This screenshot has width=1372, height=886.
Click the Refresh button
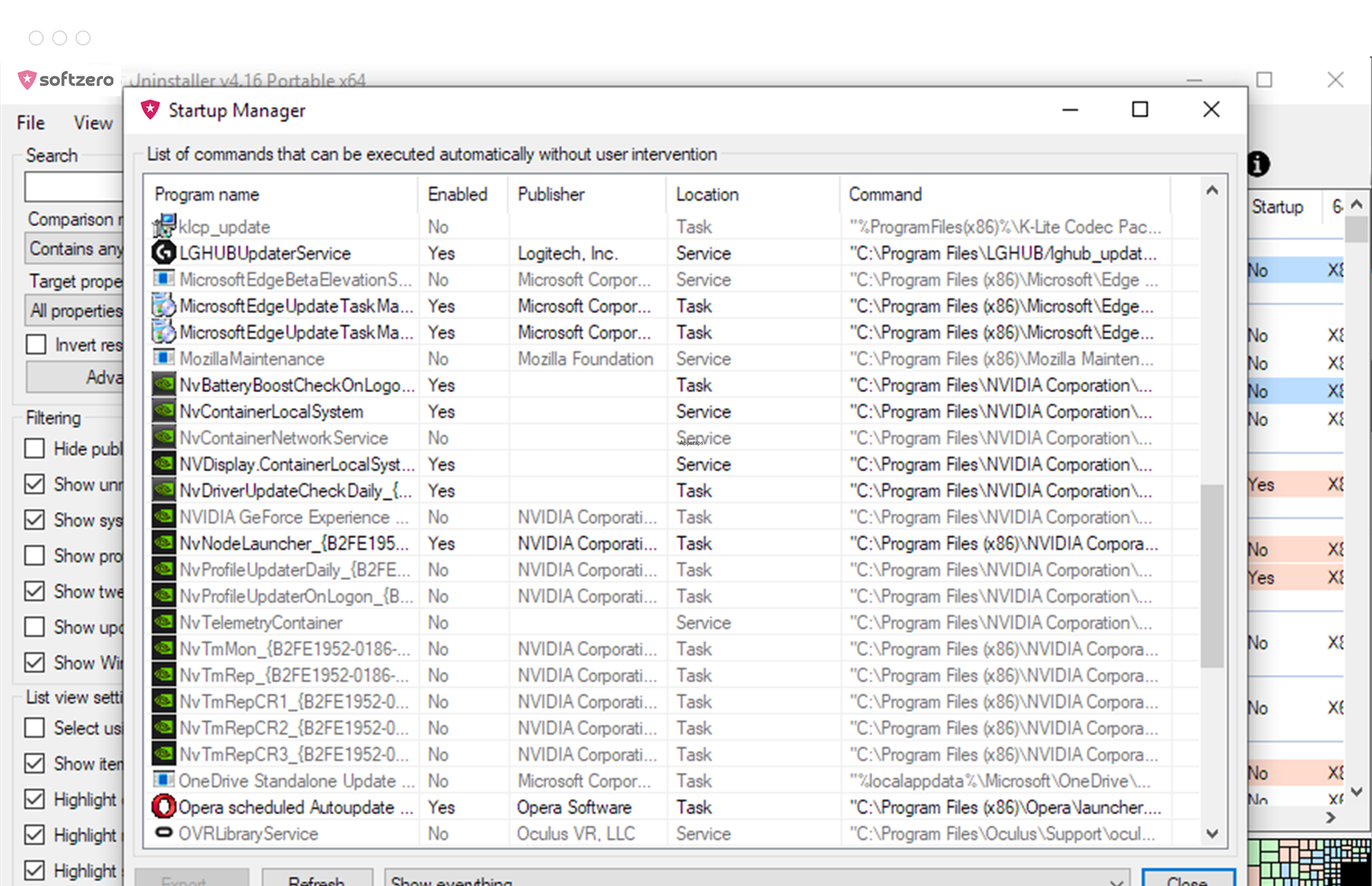pyautogui.click(x=317, y=879)
